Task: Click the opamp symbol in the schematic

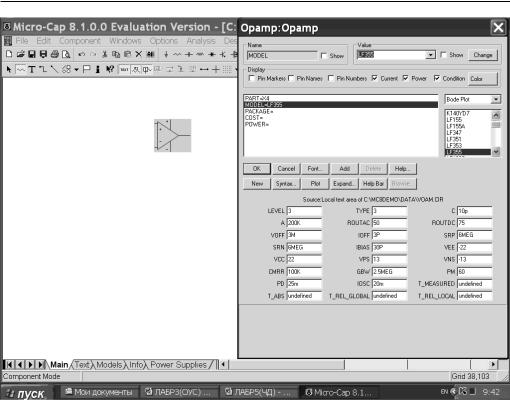Action: click(x=173, y=136)
